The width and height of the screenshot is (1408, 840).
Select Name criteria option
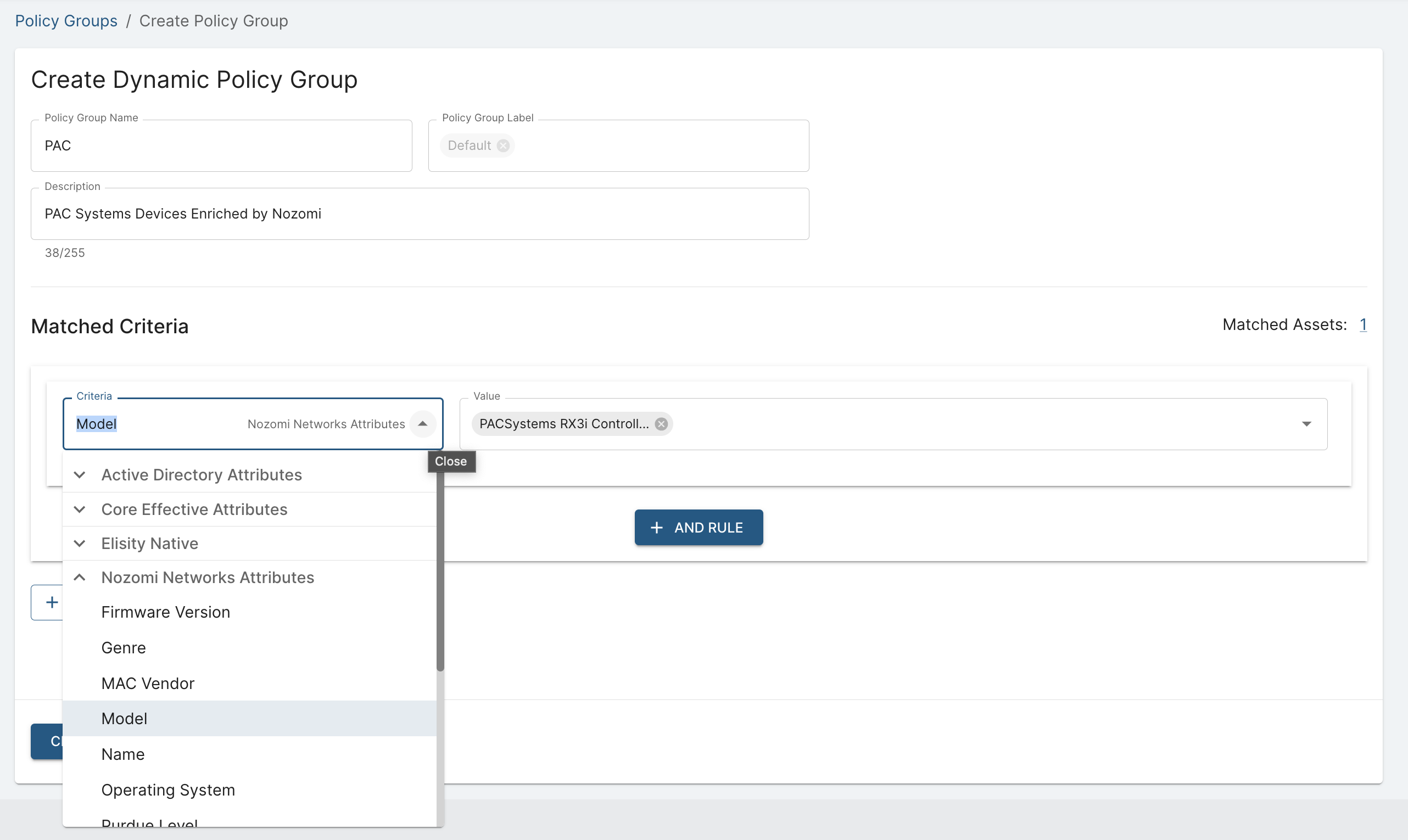[249, 754]
